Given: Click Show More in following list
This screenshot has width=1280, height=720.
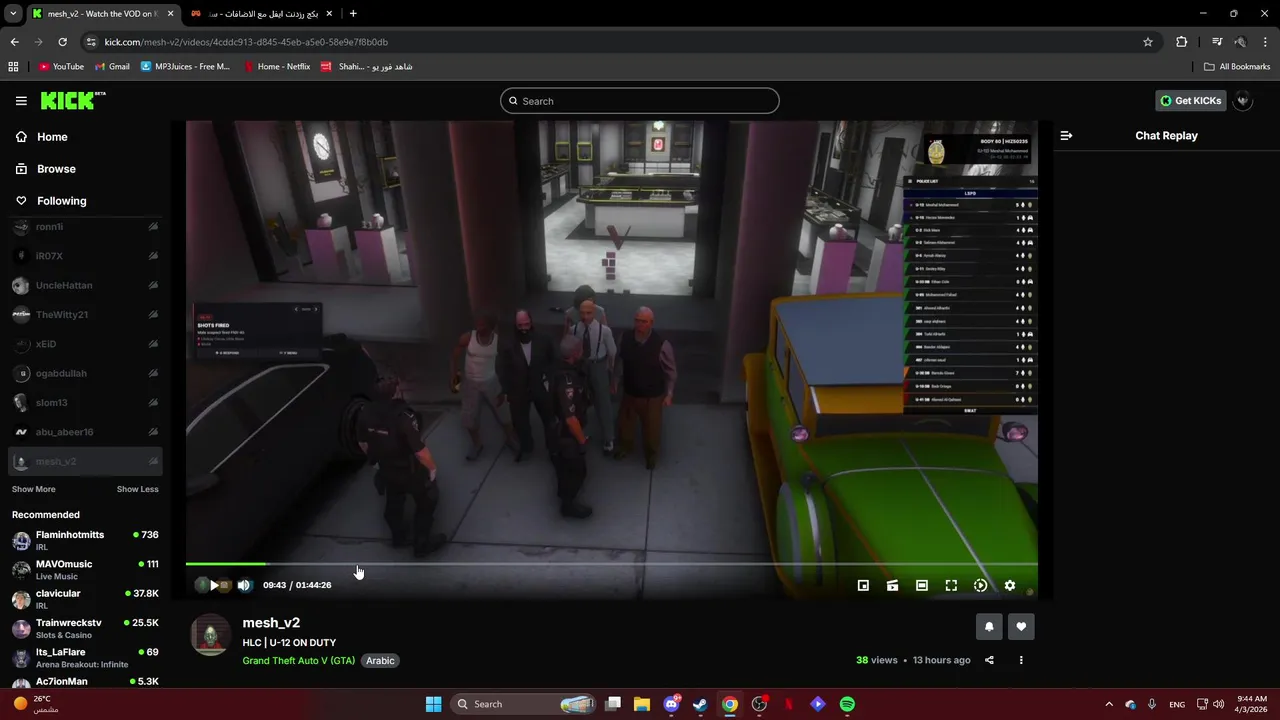Looking at the screenshot, I should click(33, 489).
